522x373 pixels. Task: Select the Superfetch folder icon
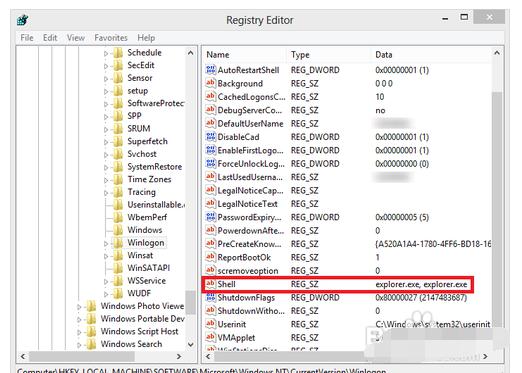point(118,141)
